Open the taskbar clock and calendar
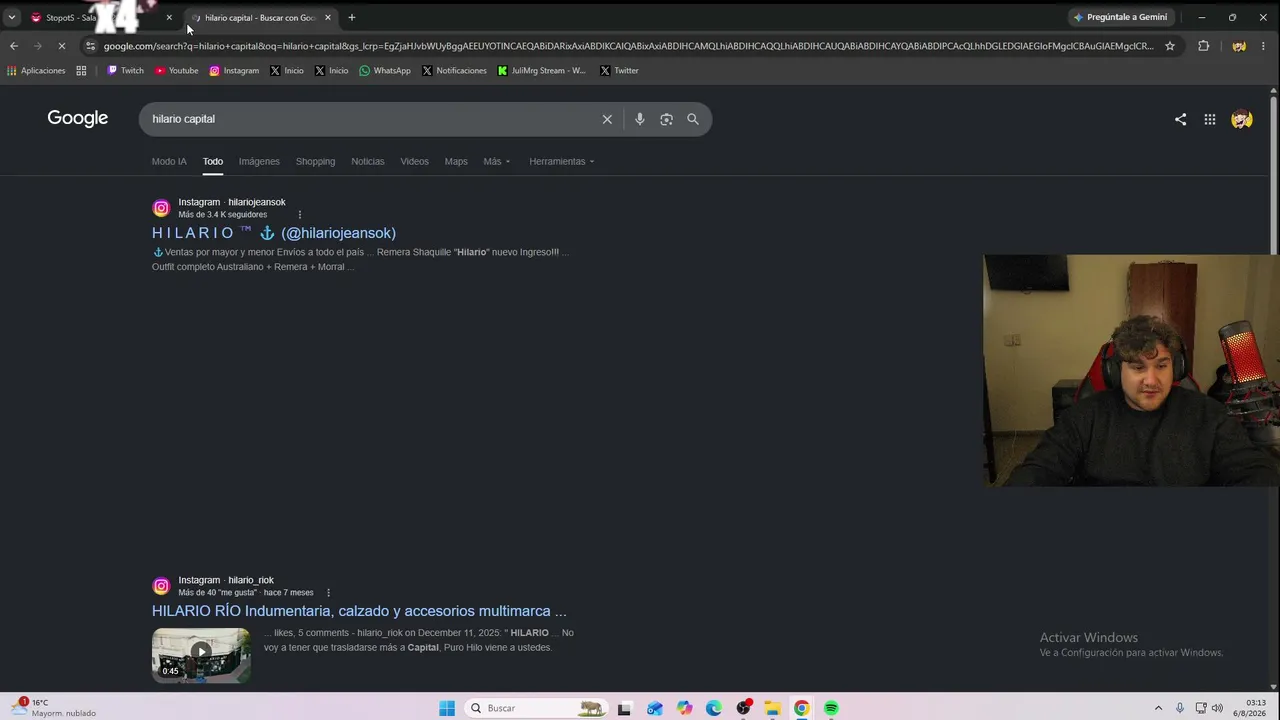 point(1250,708)
